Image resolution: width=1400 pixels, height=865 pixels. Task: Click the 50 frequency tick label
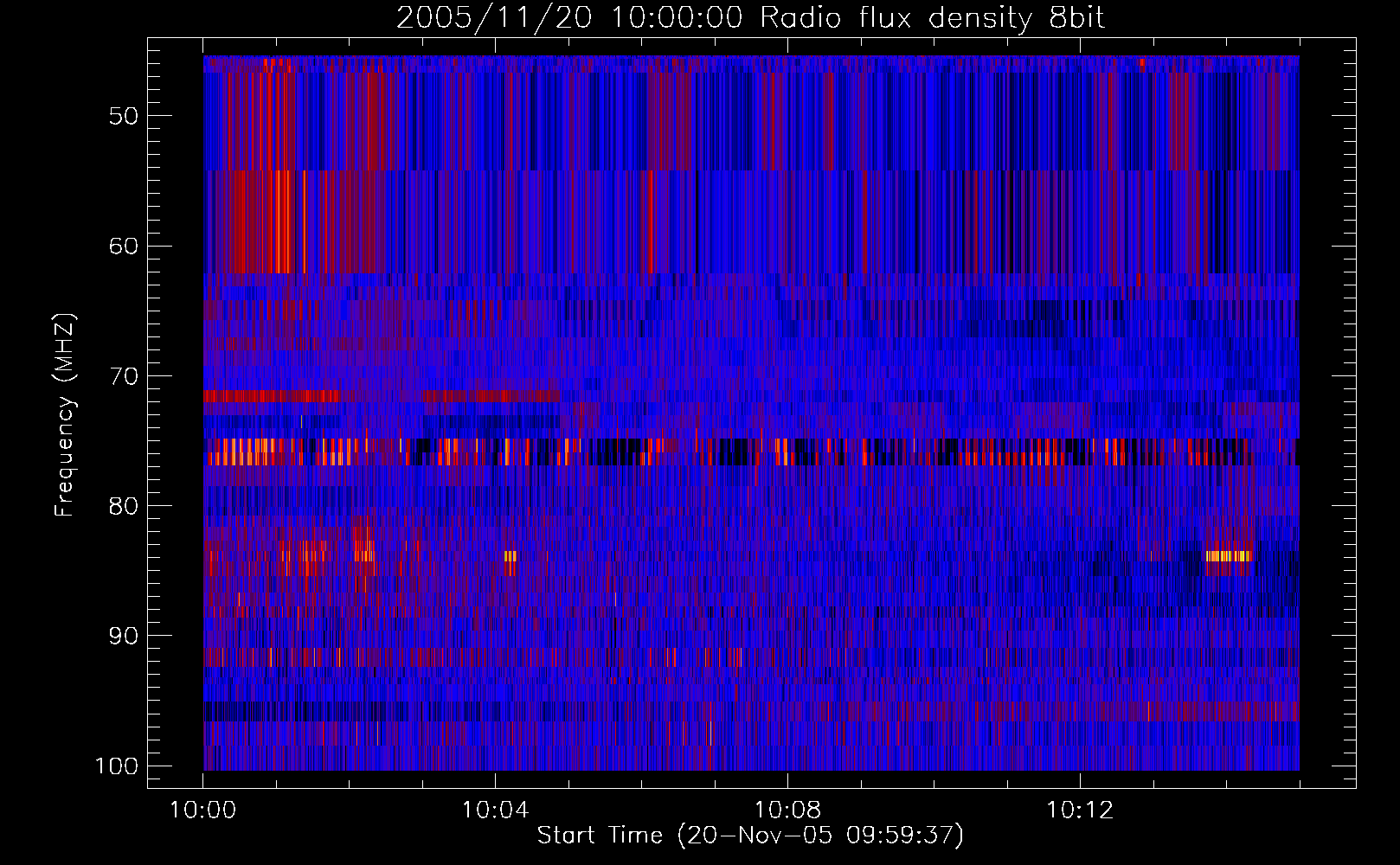[124, 117]
